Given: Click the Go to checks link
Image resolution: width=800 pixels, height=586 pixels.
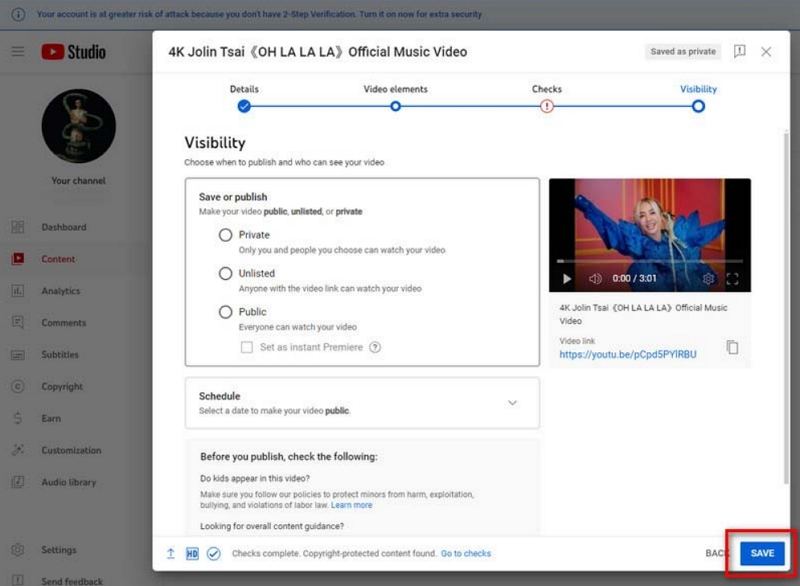Looking at the screenshot, I should tap(466, 553).
